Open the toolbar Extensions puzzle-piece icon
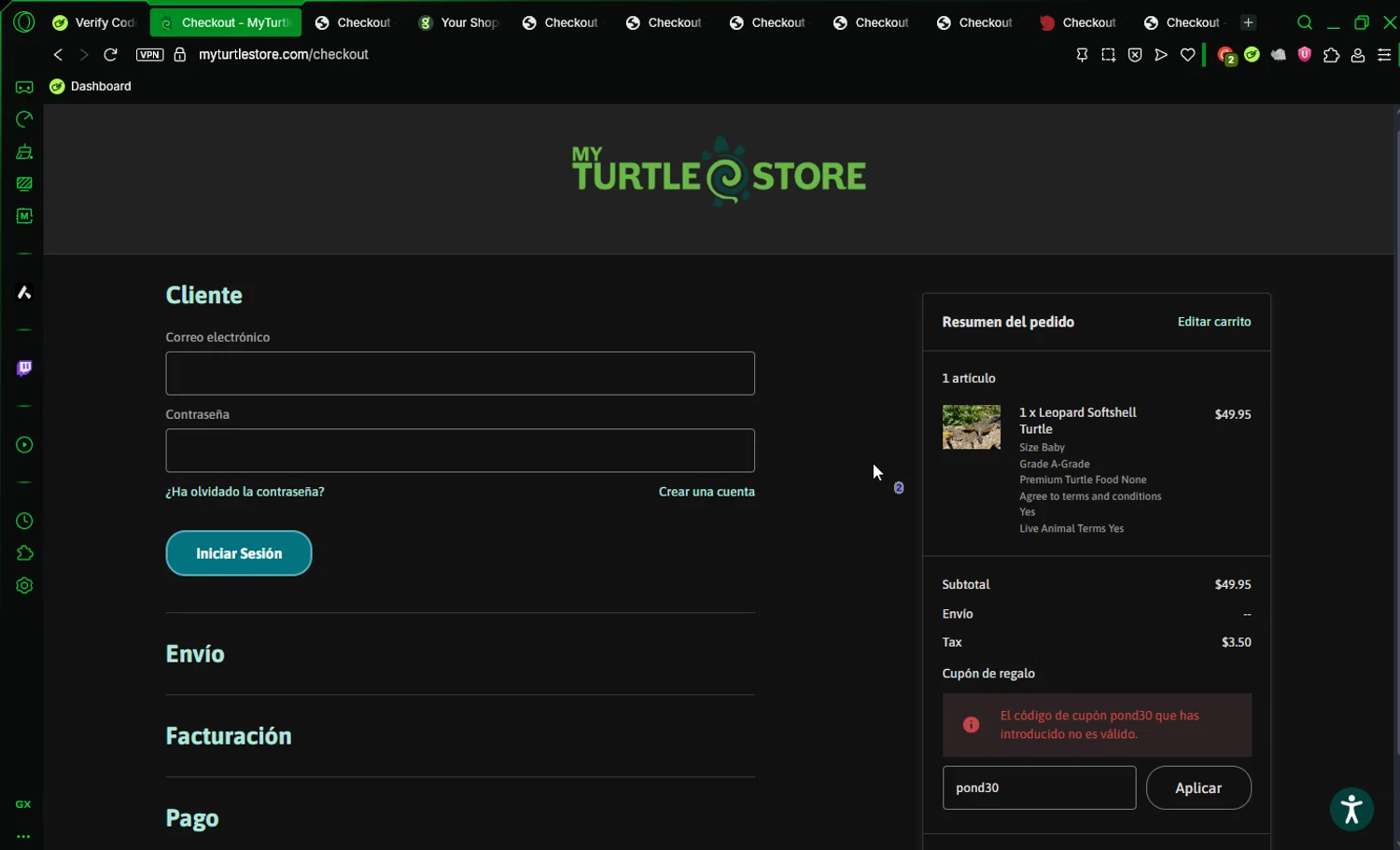 [1332, 55]
